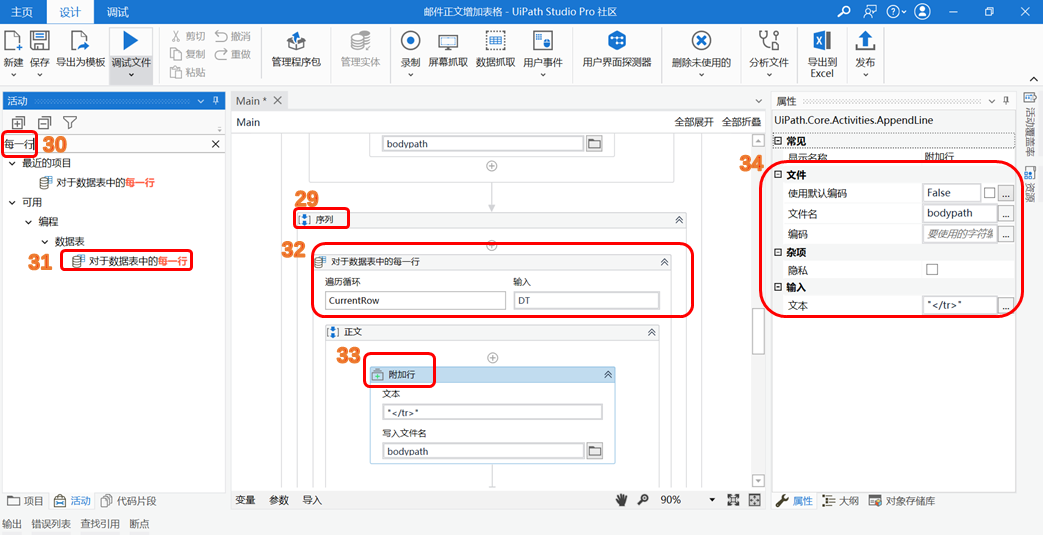Collapse the 对于数据表中的每一行 activity
This screenshot has width=1043, height=535.
click(664, 262)
